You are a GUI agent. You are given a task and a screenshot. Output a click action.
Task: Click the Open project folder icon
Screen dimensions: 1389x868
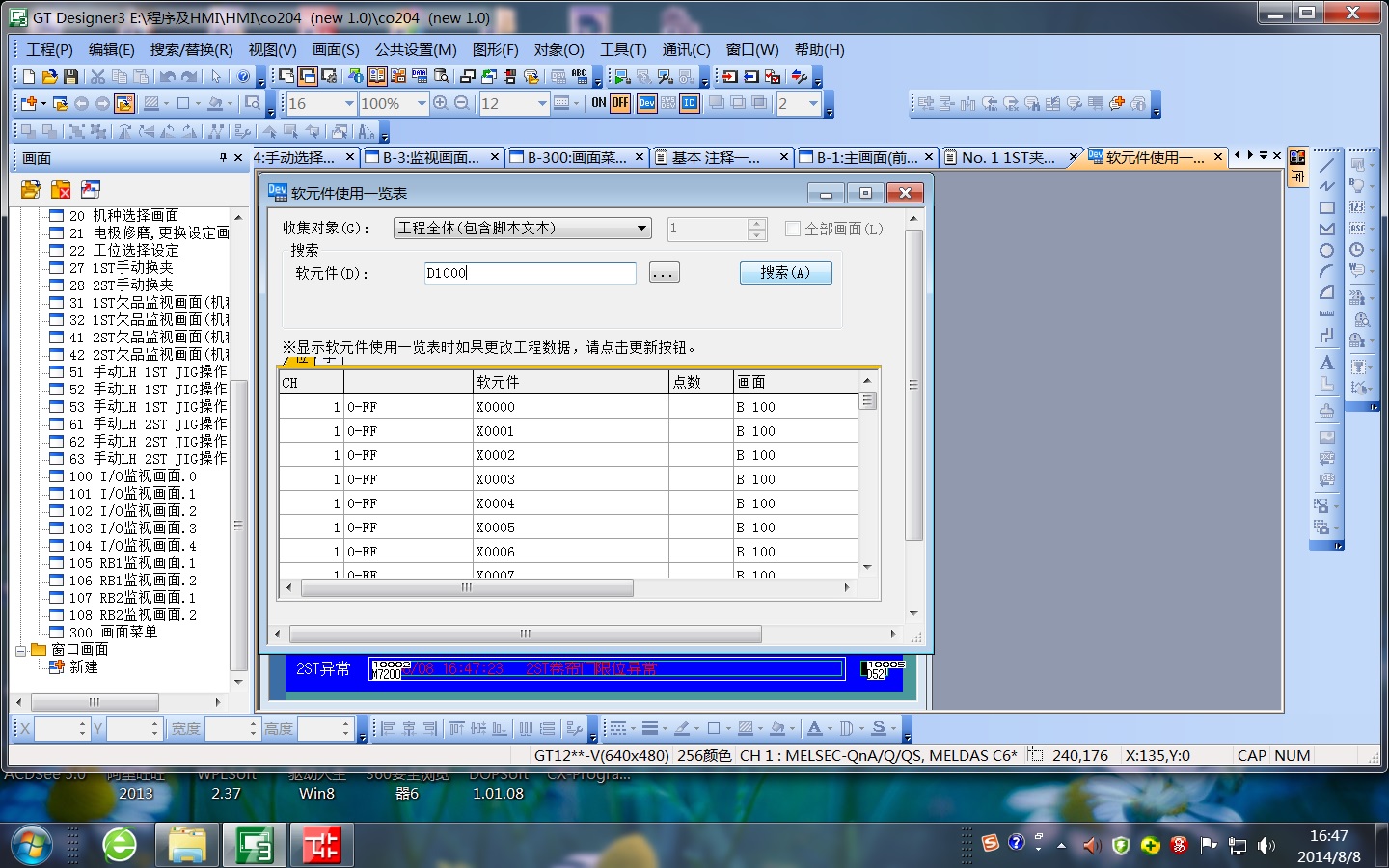click(49, 76)
